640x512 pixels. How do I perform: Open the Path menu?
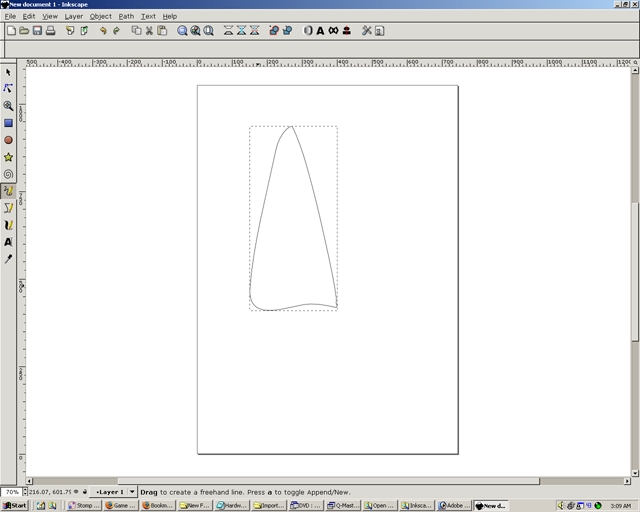(126, 16)
